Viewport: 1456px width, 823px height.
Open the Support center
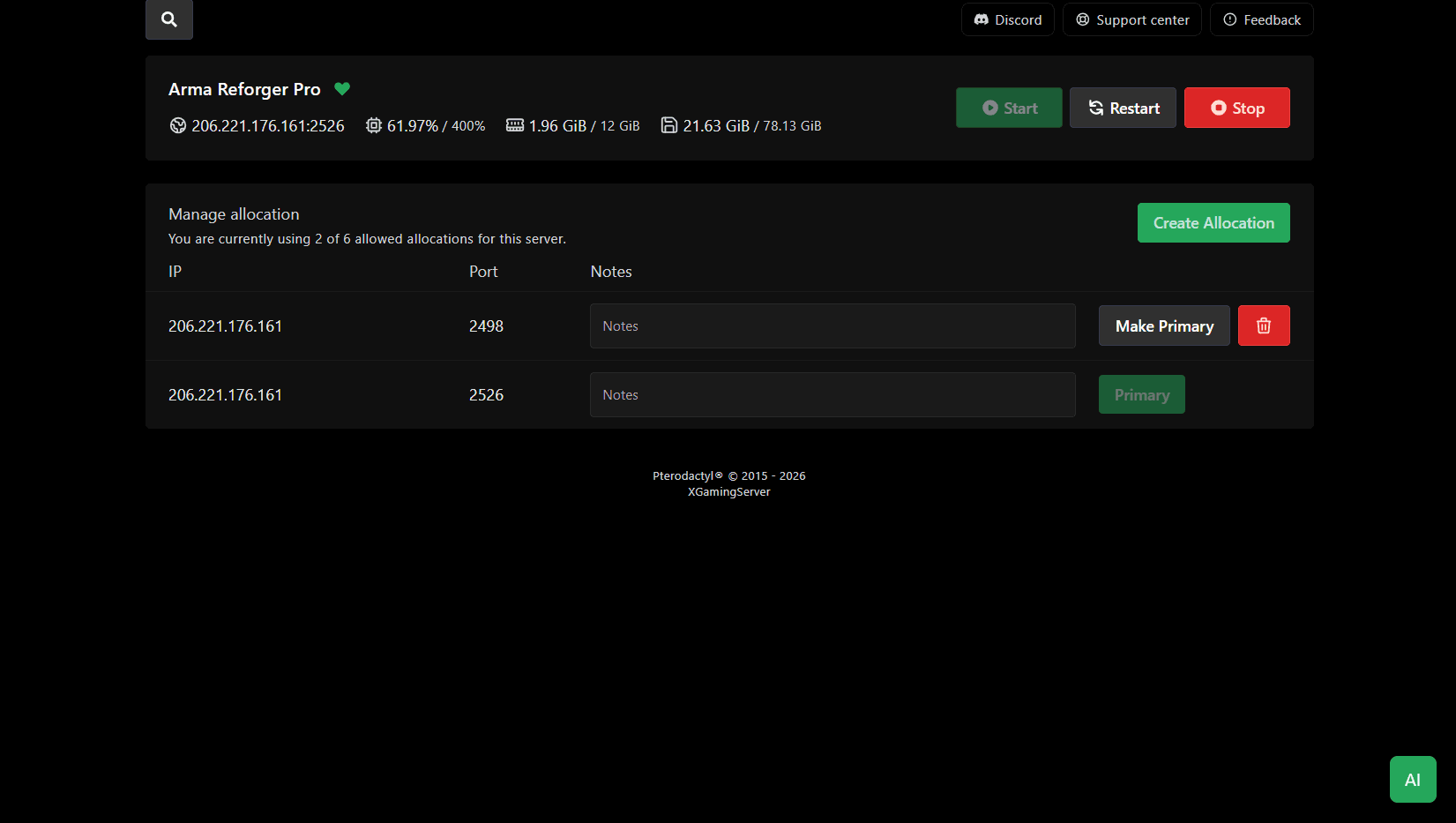[1132, 19]
